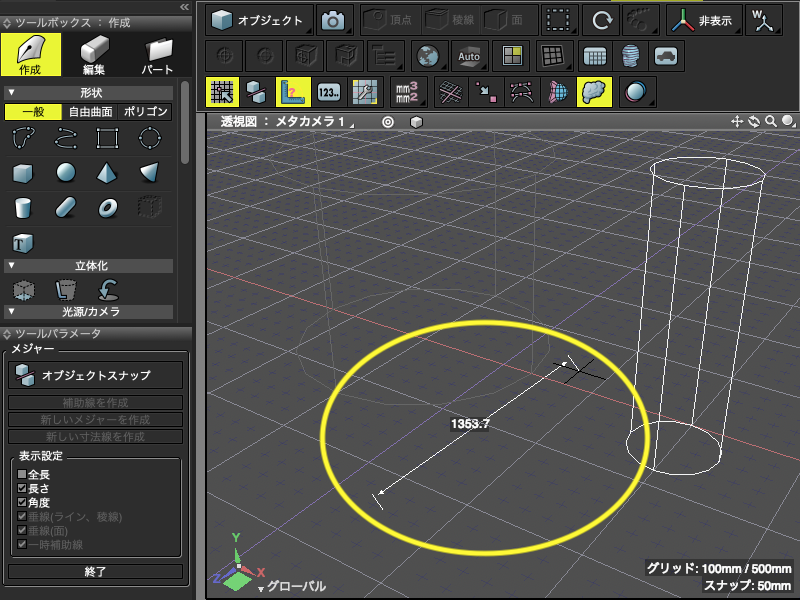The image size is (800, 600).
Task: Click the pan view cross-arrows icon
Action: [737, 121]
